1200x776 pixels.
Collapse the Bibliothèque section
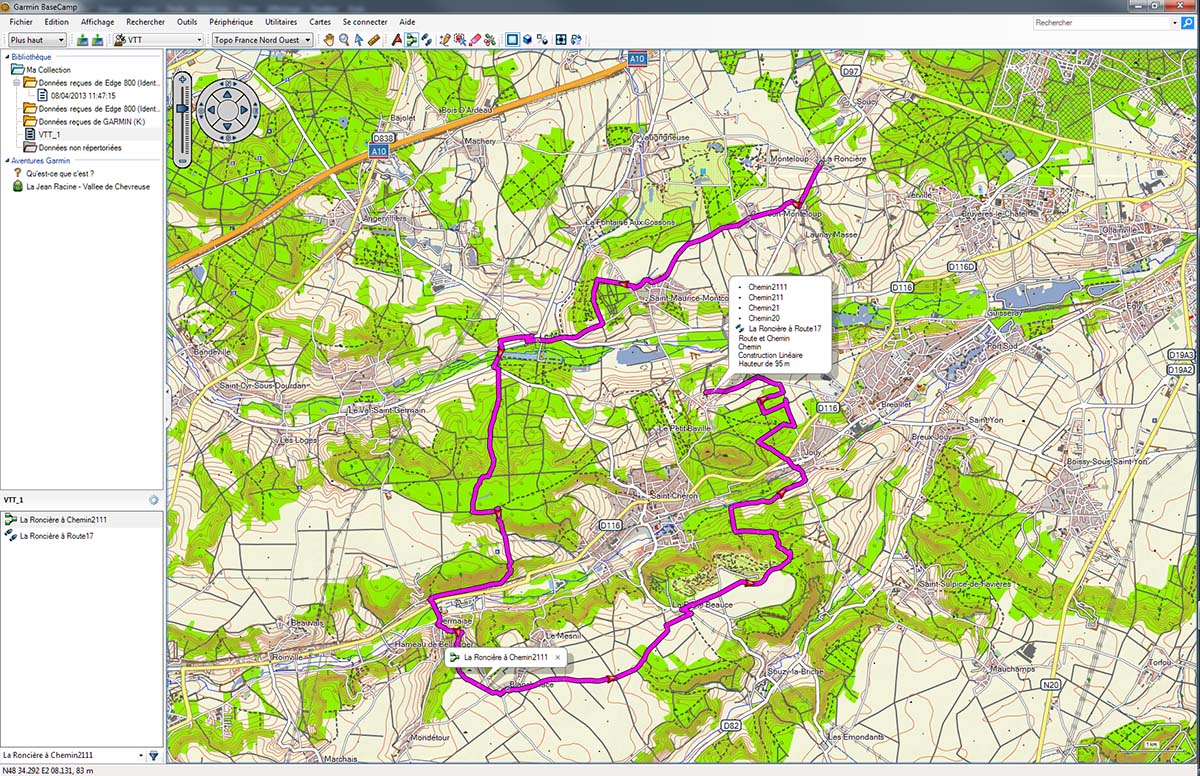[5, 57]
